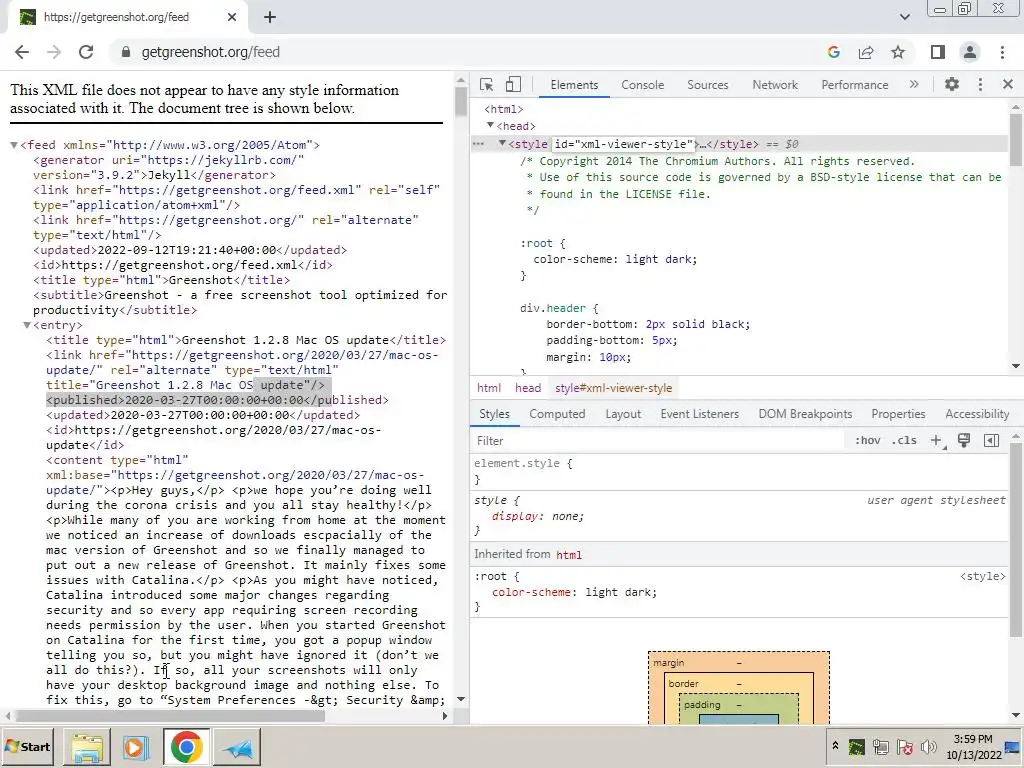The height and width of the screenshot is (768, 1024).
Task: Select the Styles pane tab
Action: point(494,414)
